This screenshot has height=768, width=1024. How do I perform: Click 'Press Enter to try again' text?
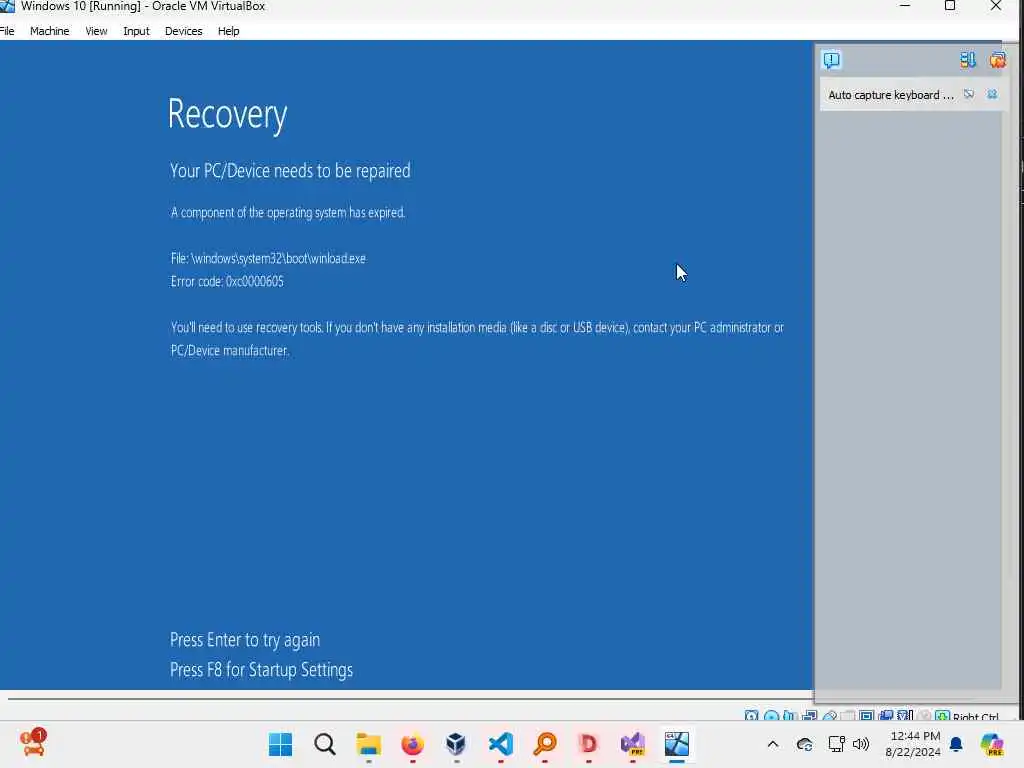245,639
